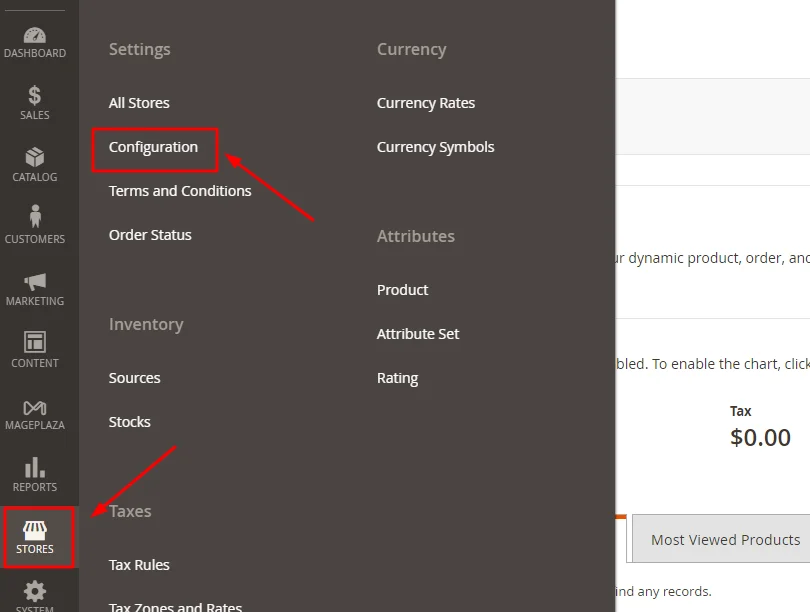
Task: Click the Content layout icon
Action: [x=35, y=343]
